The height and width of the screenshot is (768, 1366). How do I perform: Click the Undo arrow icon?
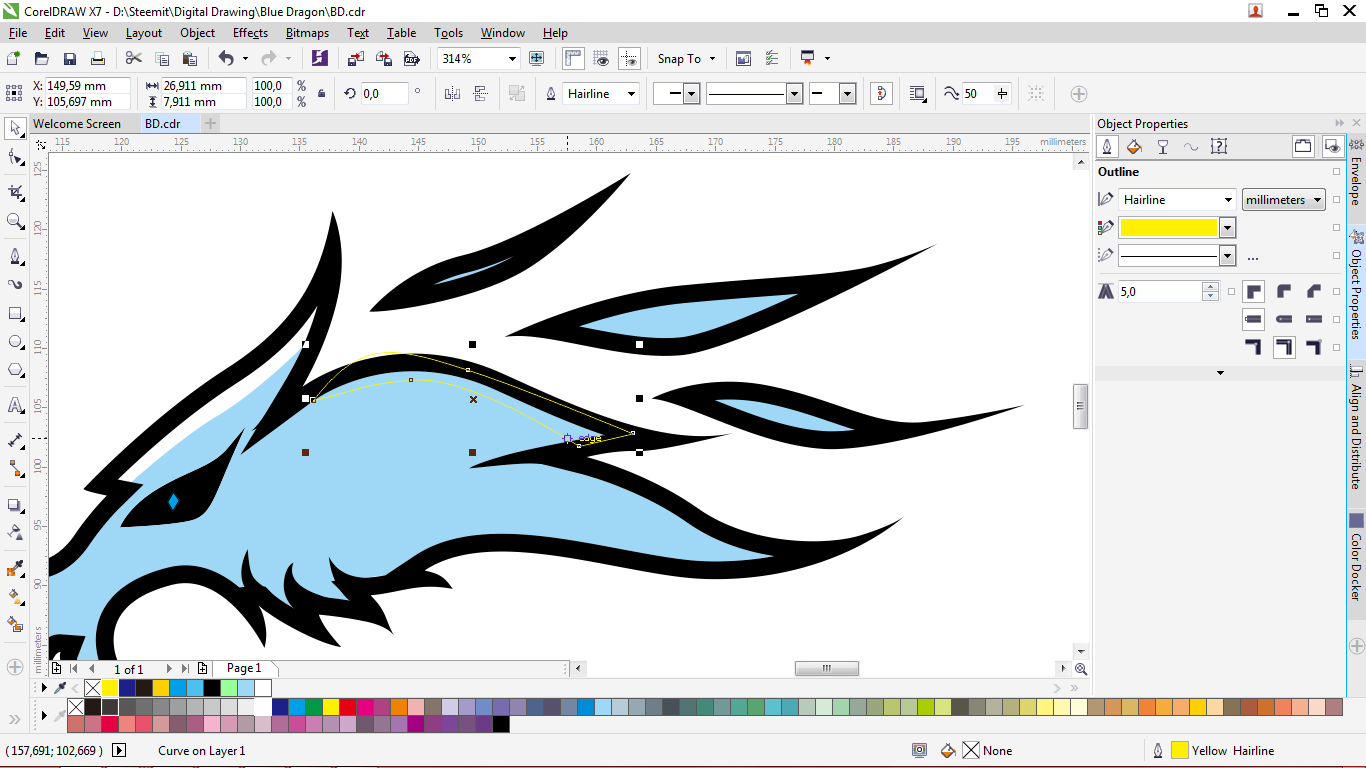[225, 59]
